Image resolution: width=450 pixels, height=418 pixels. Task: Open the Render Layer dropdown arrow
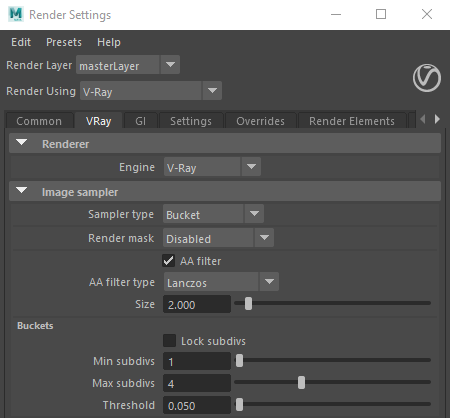coord(170,65)
